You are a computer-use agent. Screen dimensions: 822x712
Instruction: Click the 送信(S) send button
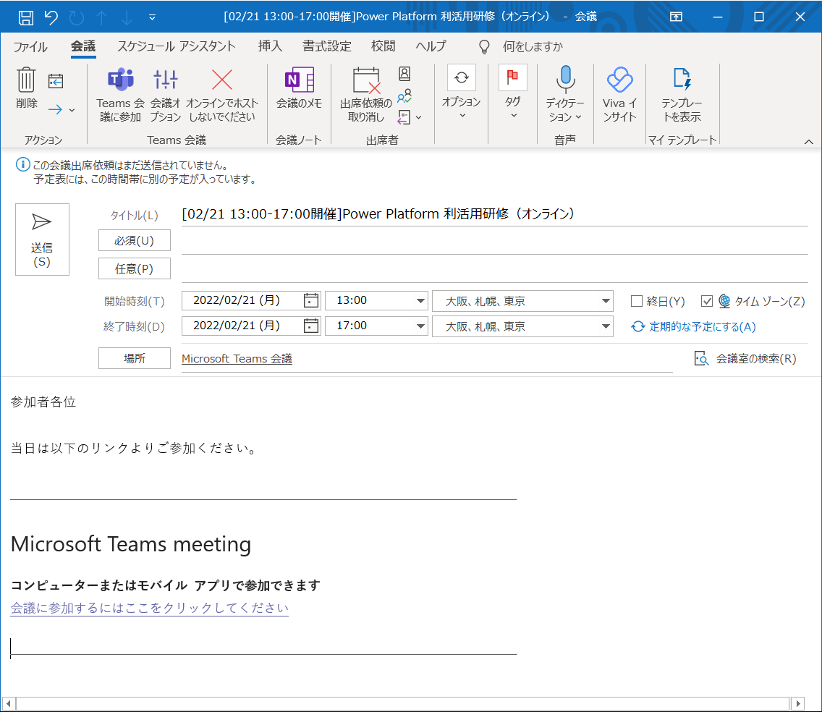[42, 239]
